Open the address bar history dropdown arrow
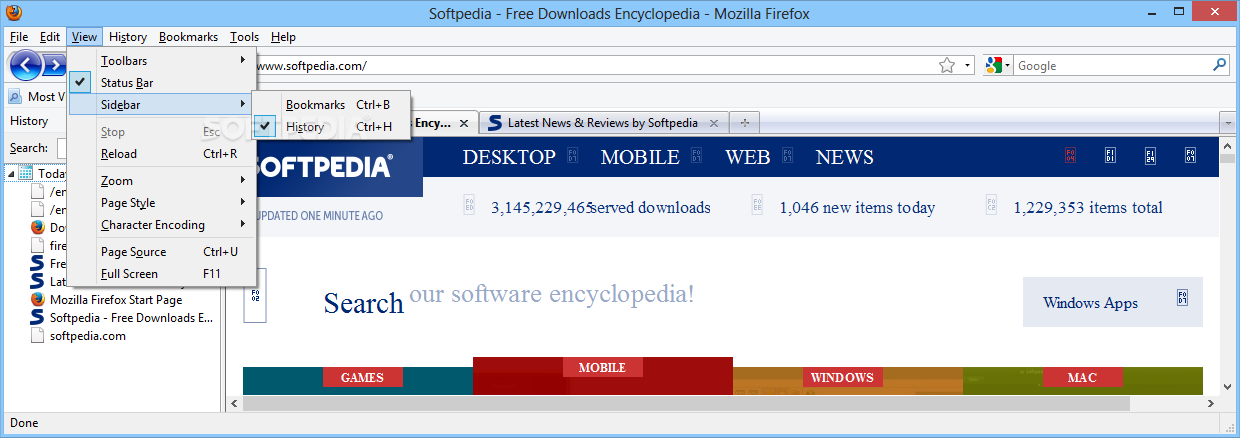The height and width of the screenshot is (438, 1240). click(x=968, y=66)
